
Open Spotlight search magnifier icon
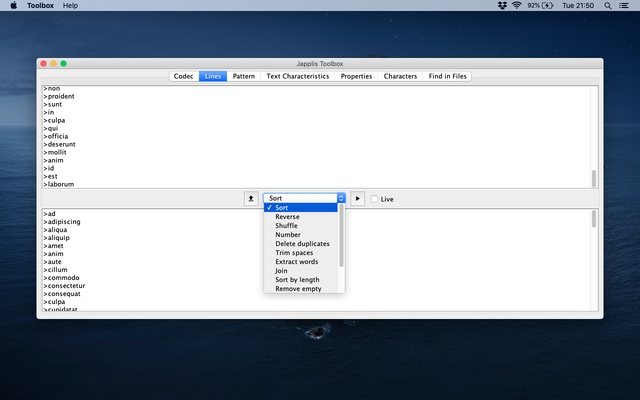(x=608, y=5)
